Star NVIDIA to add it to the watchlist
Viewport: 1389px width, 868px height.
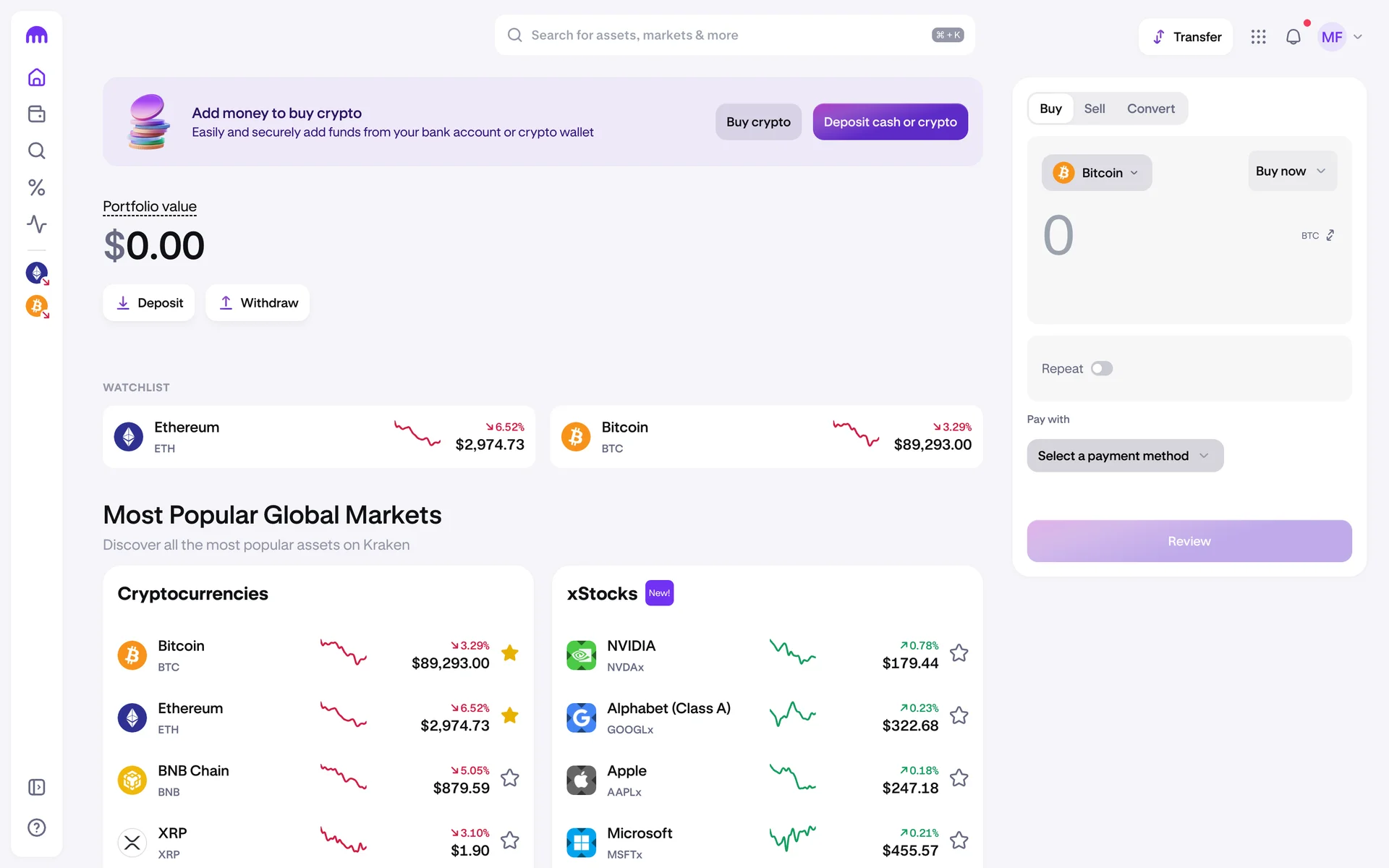(959, 653)
